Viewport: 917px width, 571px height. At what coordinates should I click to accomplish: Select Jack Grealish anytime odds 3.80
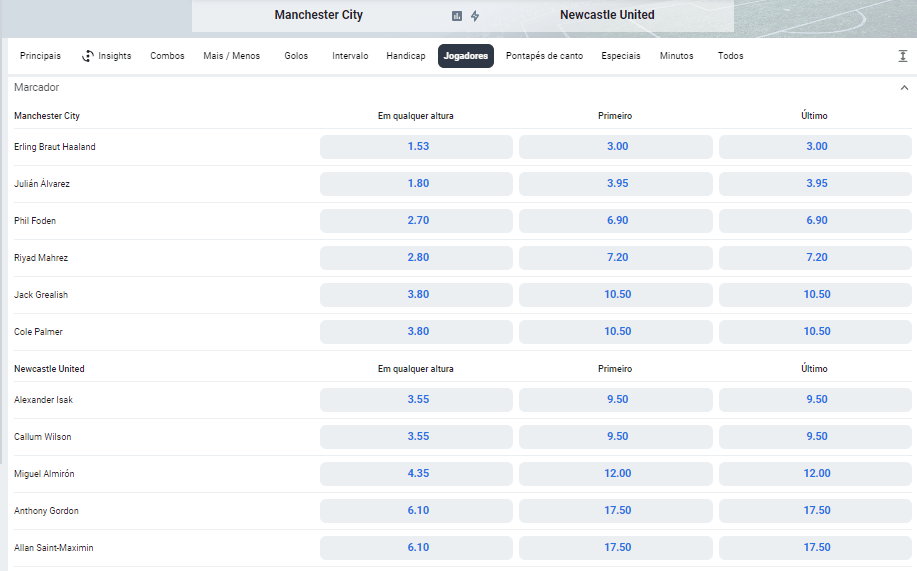tap(416, 295)
